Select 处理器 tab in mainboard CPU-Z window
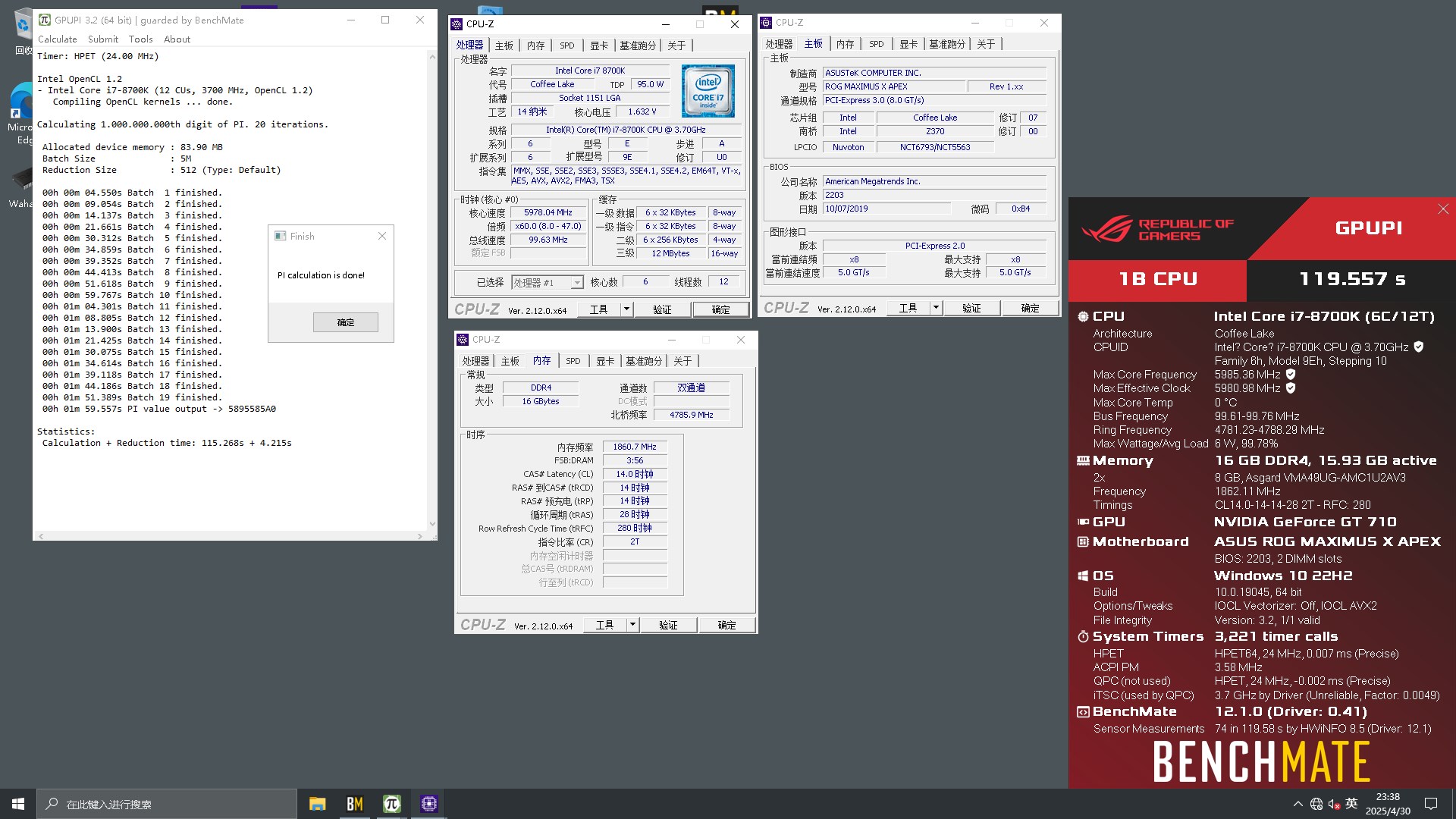 click(x=779, y=44)
